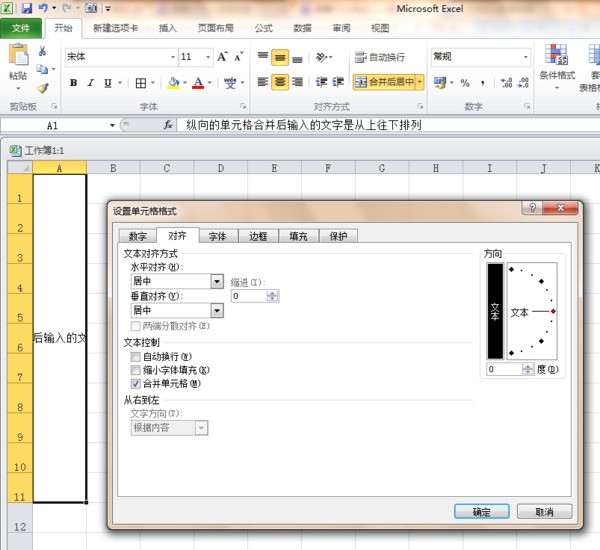Open the 水平对齐 dropdown list
The height and width of the screenshot is (550, 600).
[x=217, y=282]
